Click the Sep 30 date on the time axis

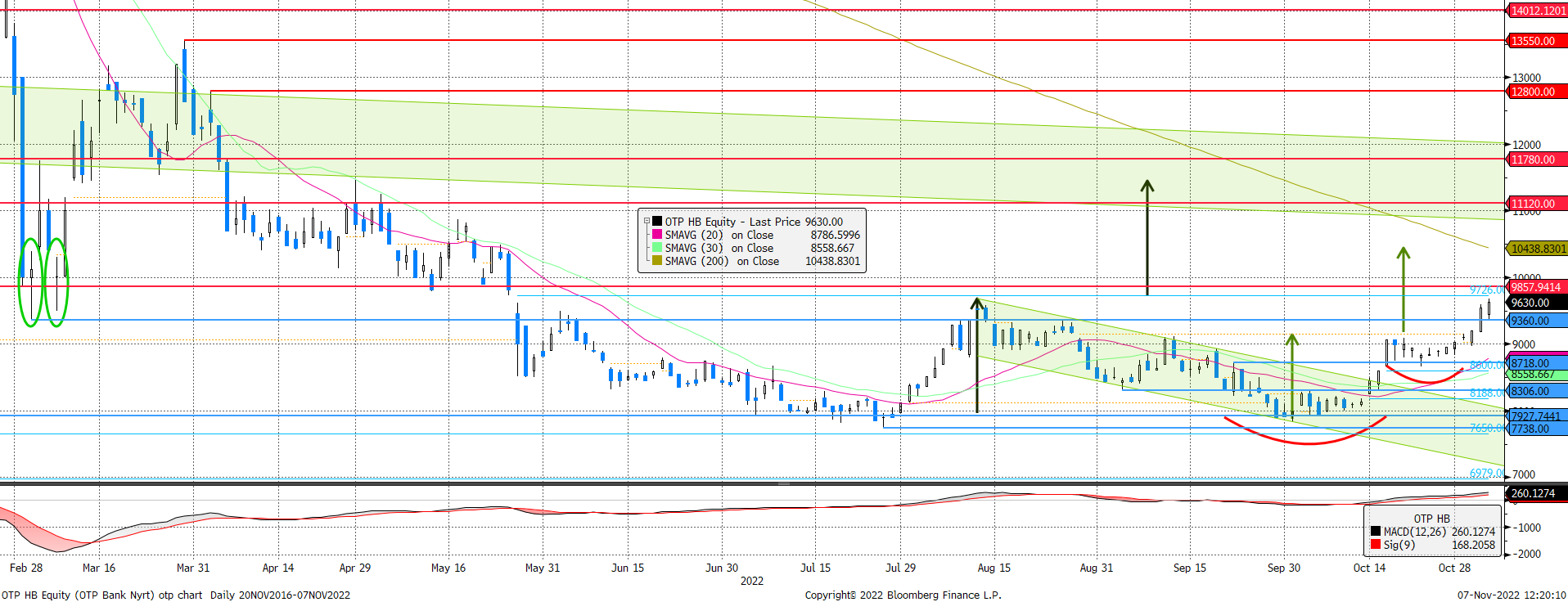[x=1284, y=568]
